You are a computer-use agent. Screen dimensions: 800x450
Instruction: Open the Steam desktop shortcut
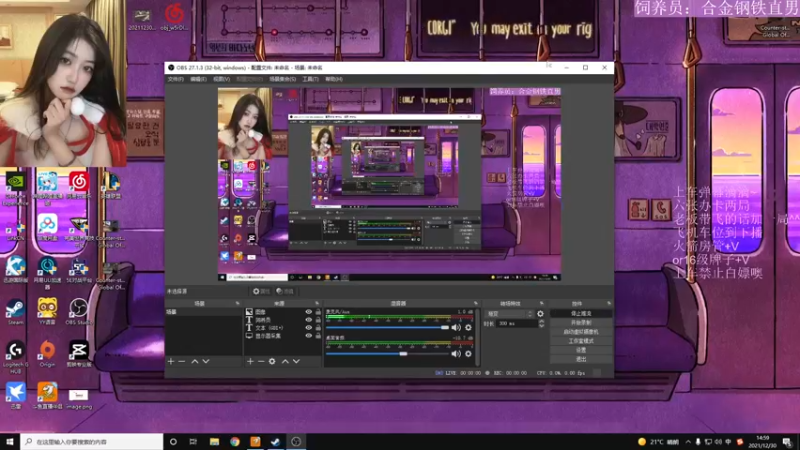coord(15,312)
